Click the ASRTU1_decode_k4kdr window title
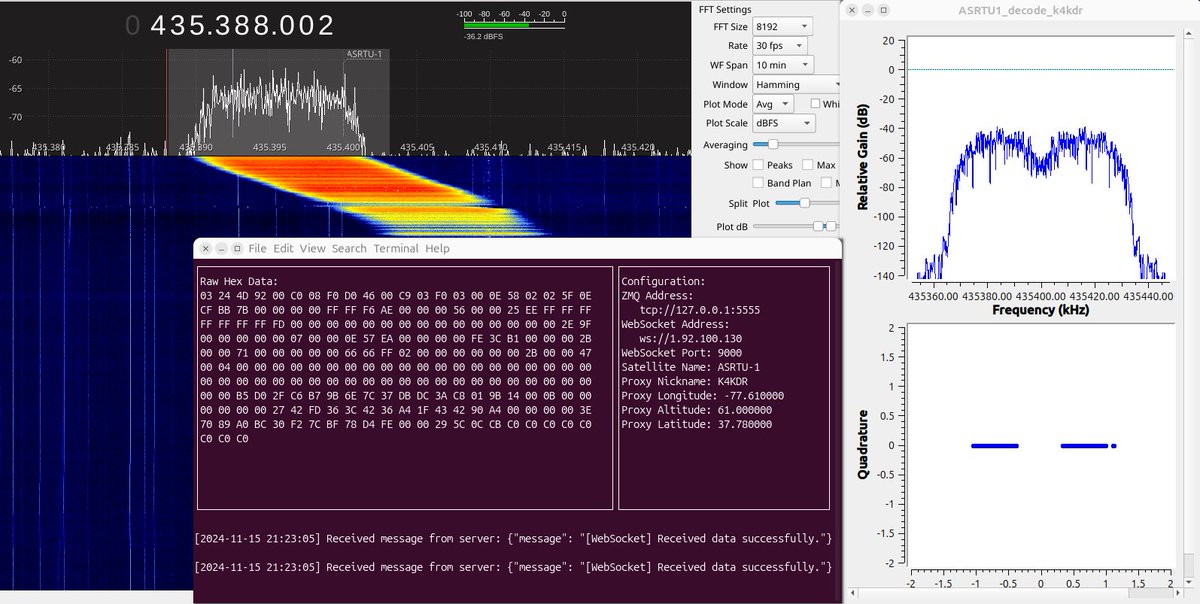 pos(1019,10)
